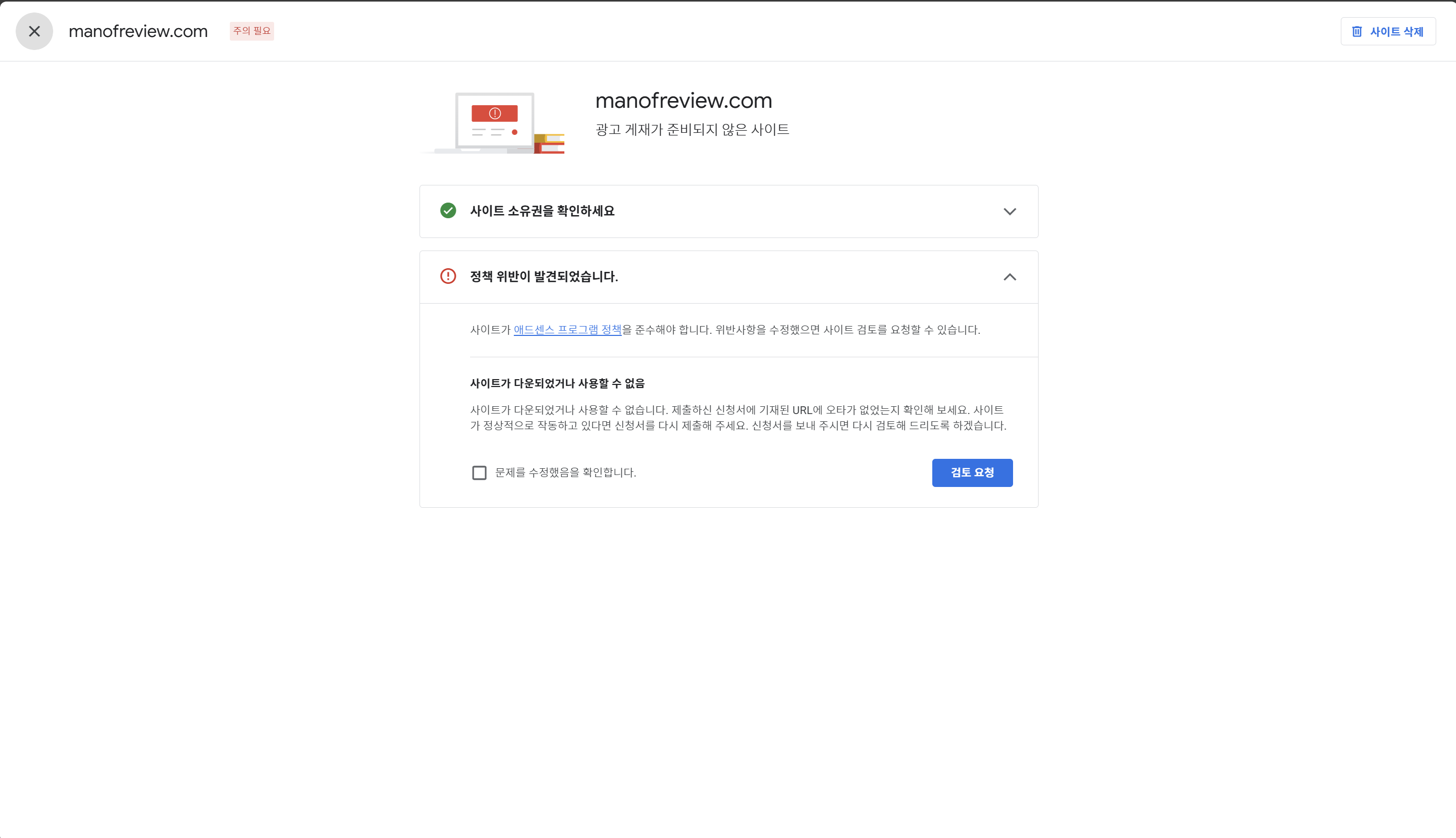Click the green checkmark verified icon
Viewport: 1456px width, 838px height.
point(448,210)
